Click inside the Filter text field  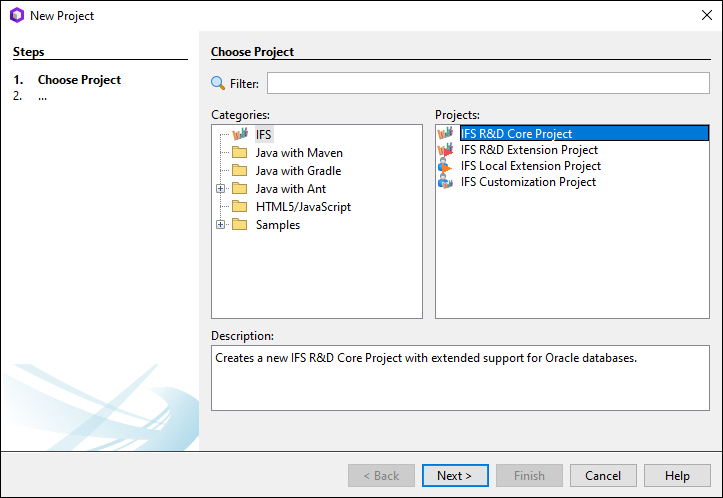pyautogui.click(x=487, y=84)
